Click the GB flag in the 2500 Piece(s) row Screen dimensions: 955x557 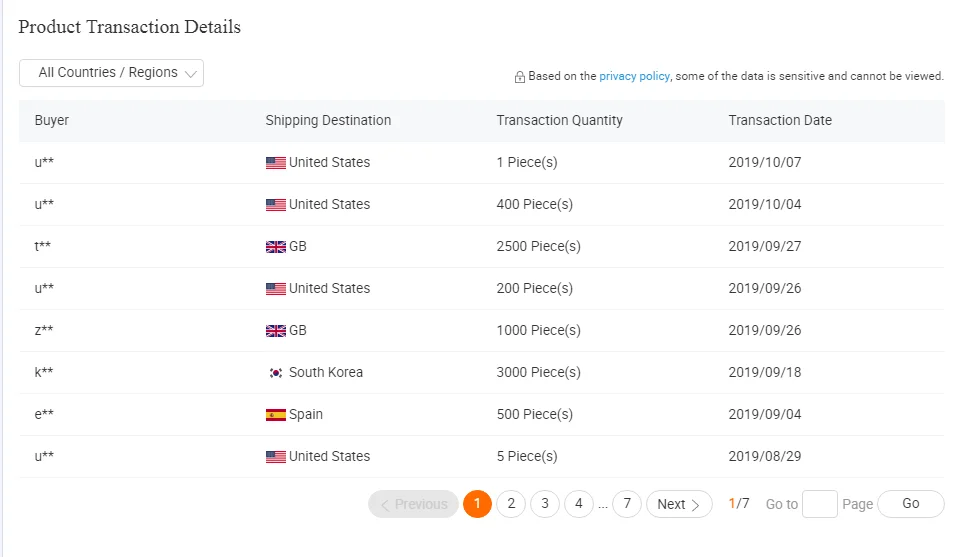pyautogui.click(x=276, y=247)
